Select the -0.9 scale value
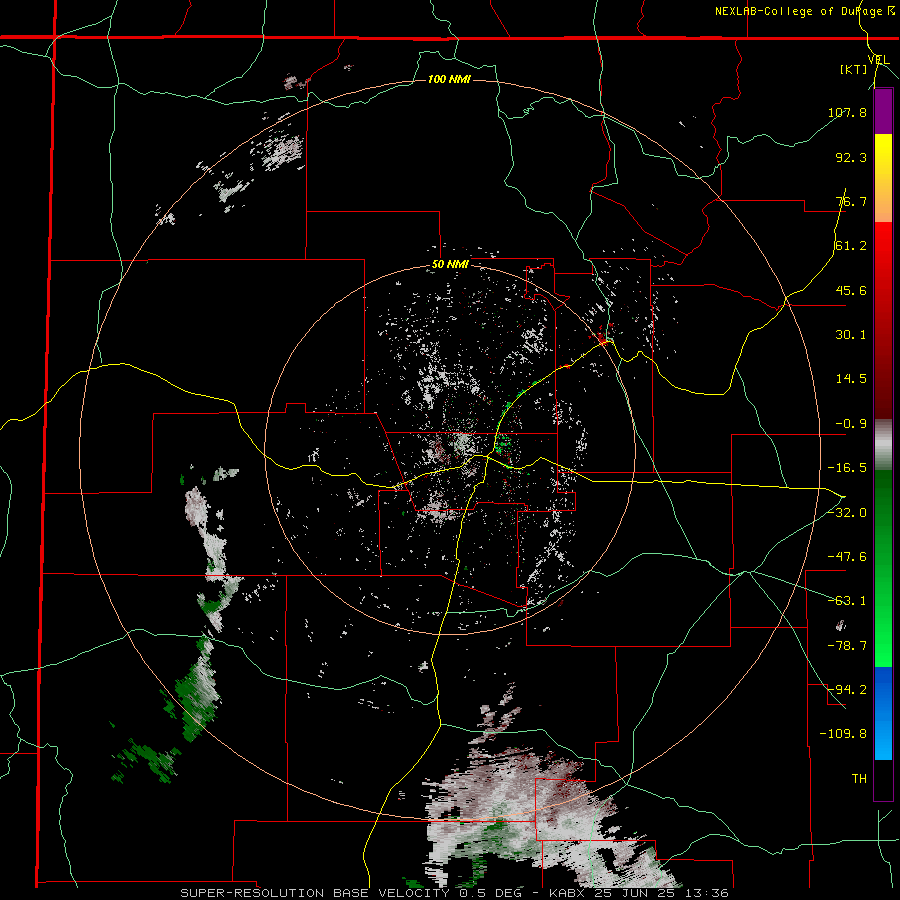 (851, 424)
